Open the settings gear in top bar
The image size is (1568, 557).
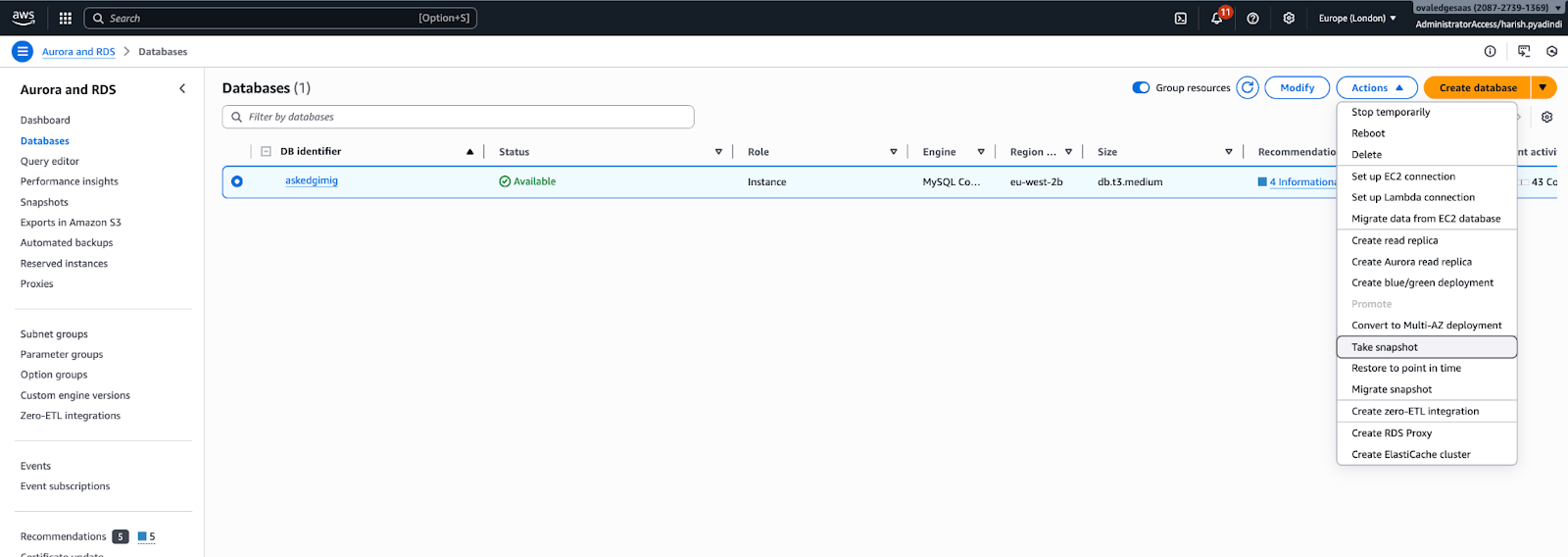click(1289, 18)
